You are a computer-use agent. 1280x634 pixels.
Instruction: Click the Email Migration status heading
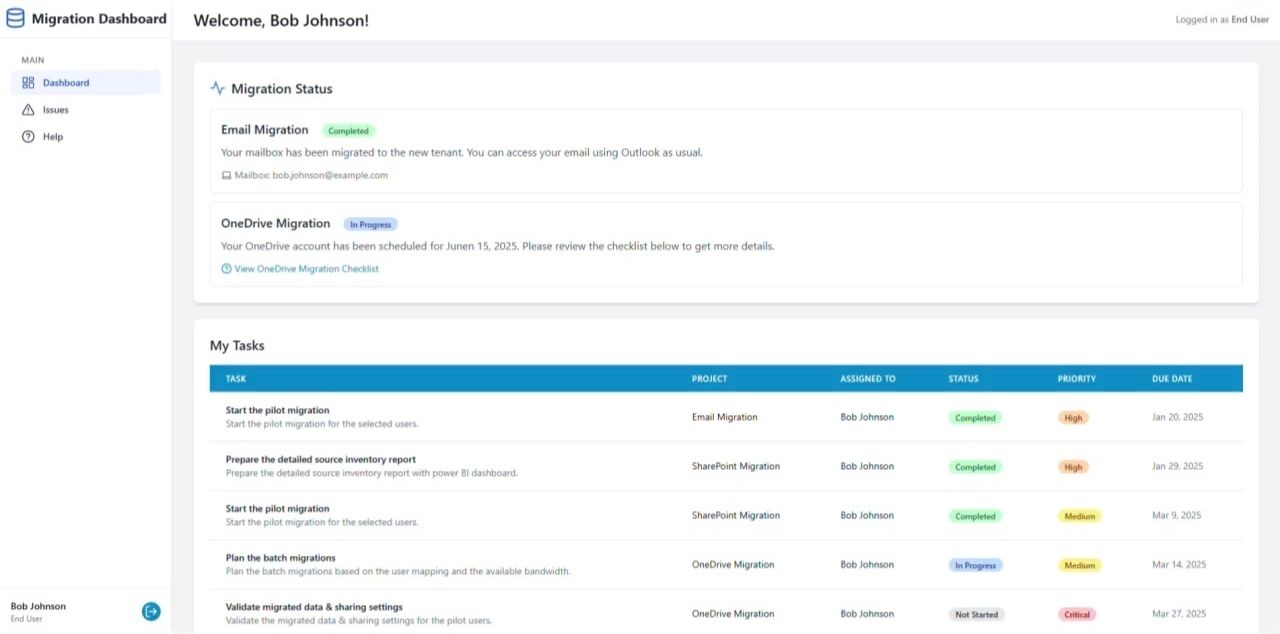[265, 130]
